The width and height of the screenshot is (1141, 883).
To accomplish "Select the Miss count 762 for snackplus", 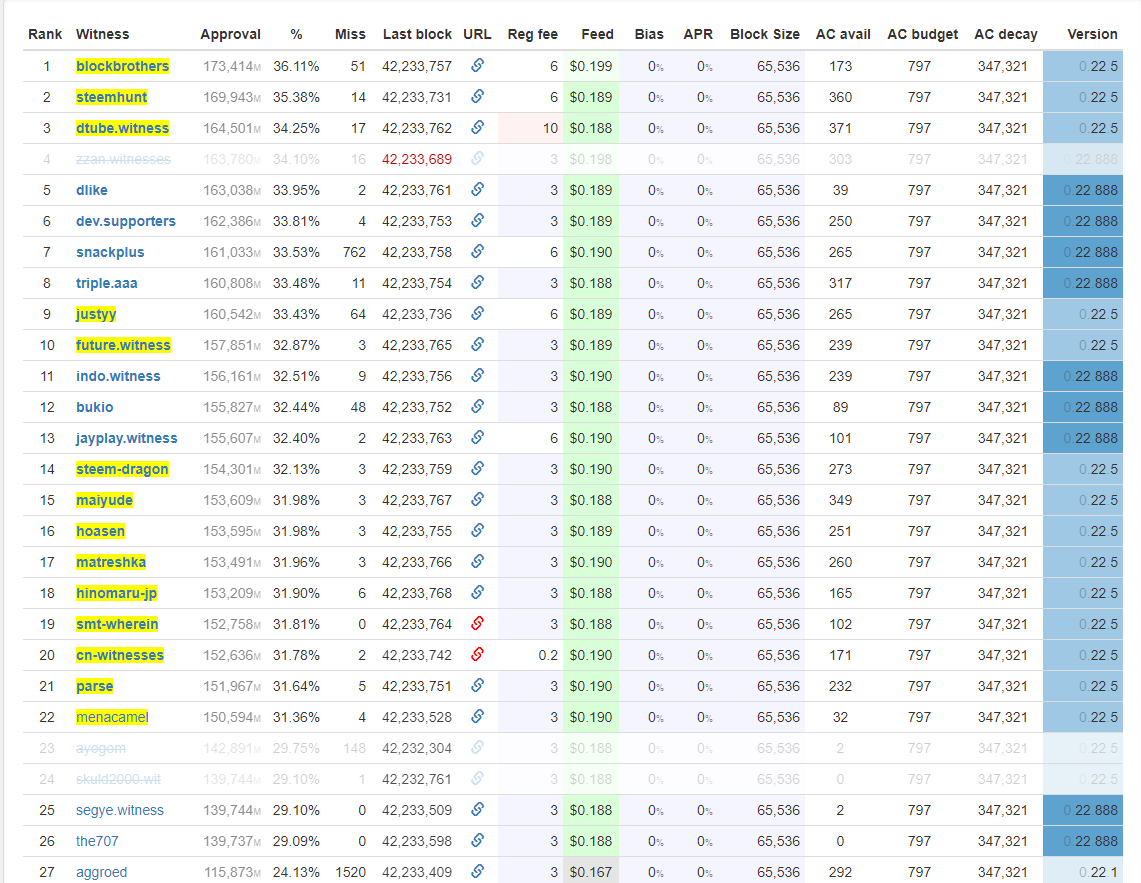I will [x=354, y=252].
